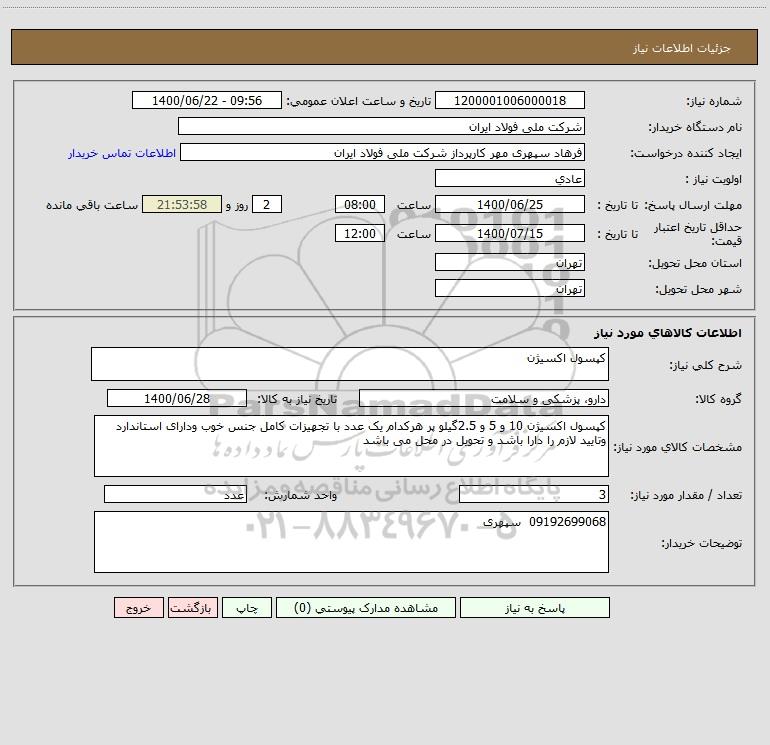
Task: Click the استان محل تحویل label
Action: pyautogui.click(x=695, y=264)
